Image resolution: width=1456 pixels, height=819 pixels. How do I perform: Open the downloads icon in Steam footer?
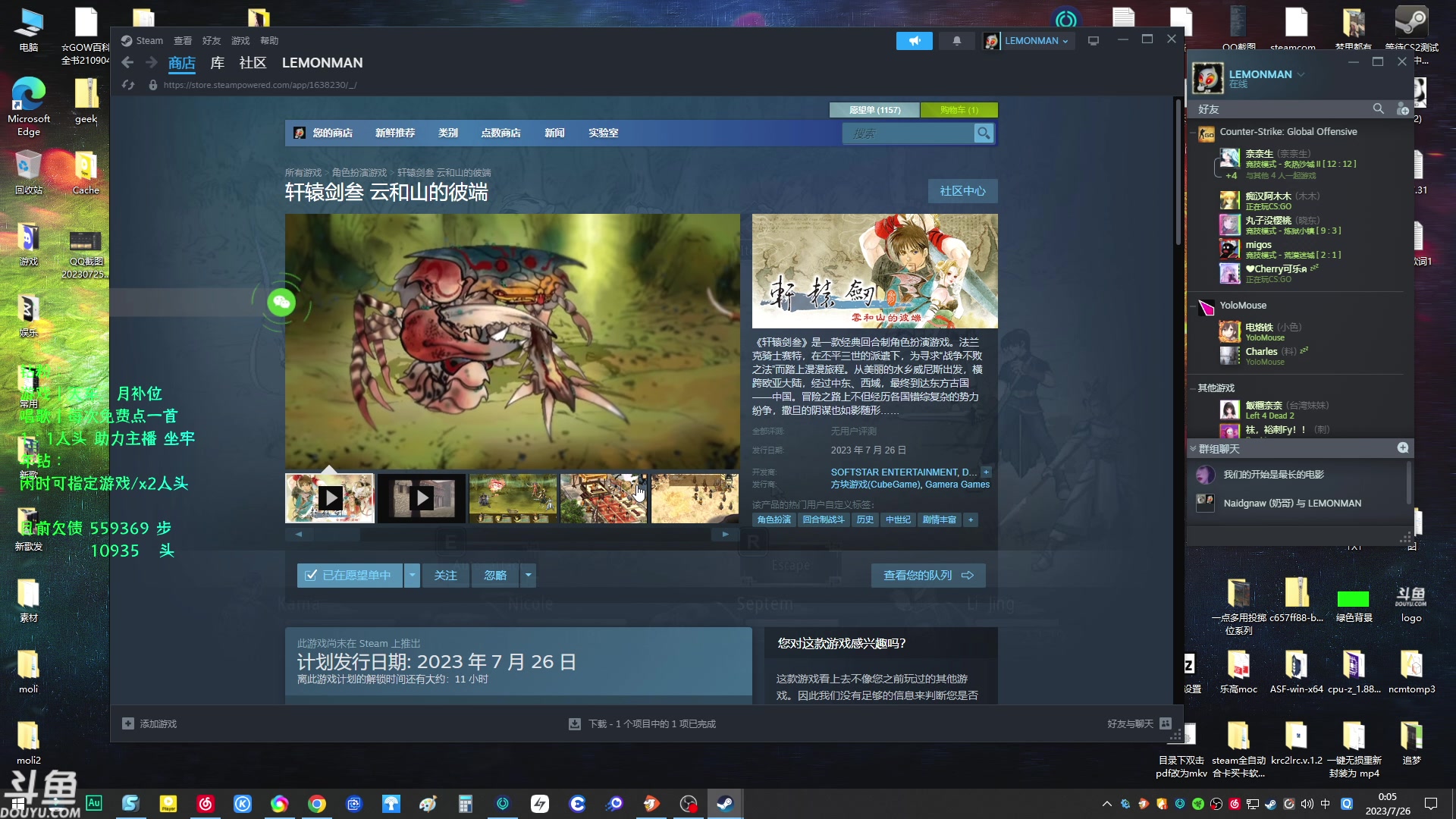click(575, 723)
